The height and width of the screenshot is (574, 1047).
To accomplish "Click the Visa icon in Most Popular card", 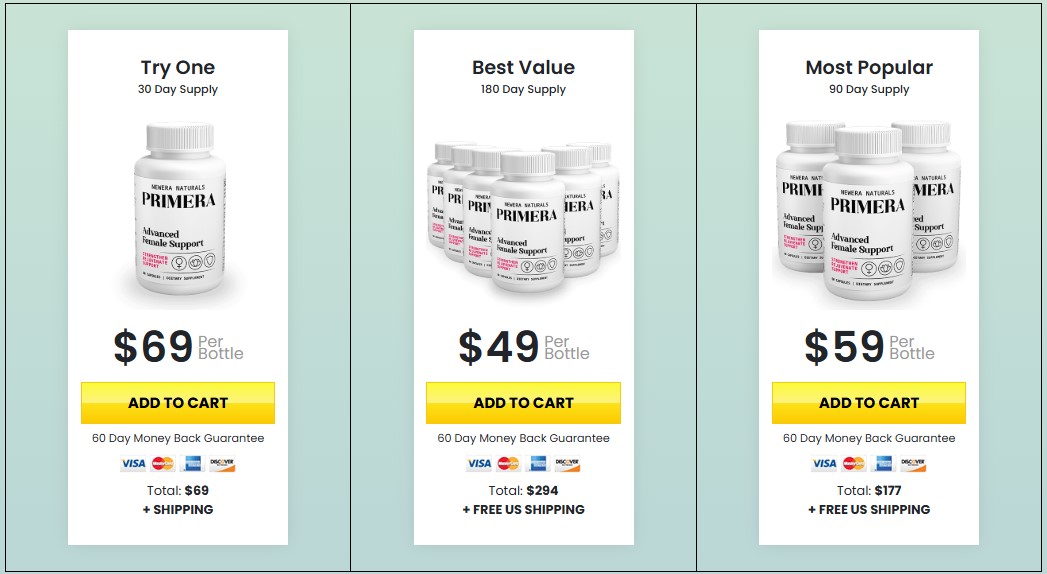I will [x=824, y=464].
